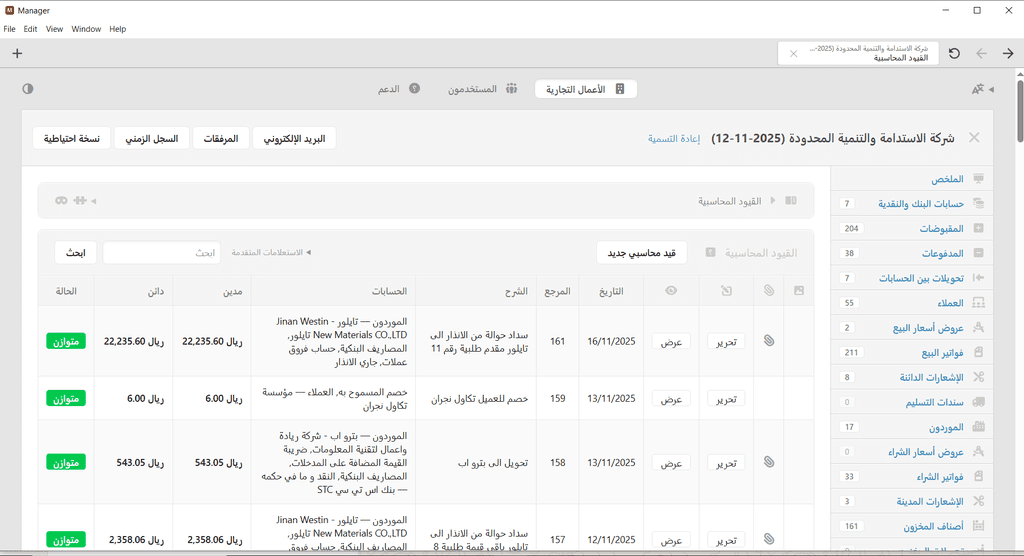Click the image icon column header
The height and width of the screenshot is (556, 1024).
(x=799, y=291)
